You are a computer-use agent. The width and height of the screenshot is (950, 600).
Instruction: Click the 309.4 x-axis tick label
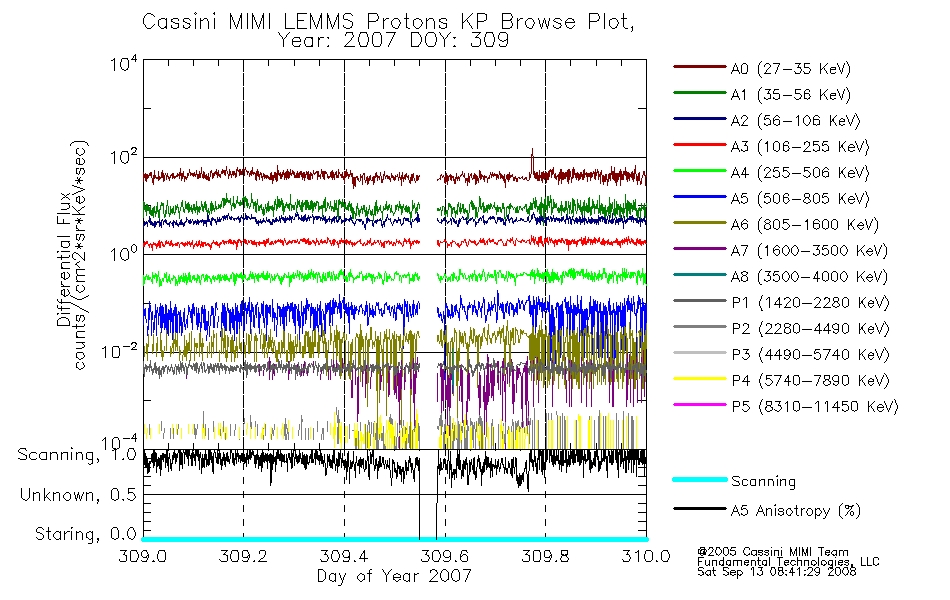[x=344, y=556]
